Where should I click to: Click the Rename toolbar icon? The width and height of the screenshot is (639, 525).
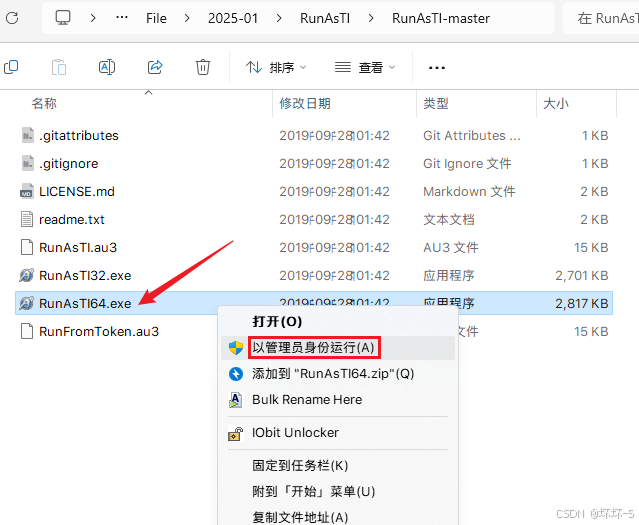tap(107, 67)
